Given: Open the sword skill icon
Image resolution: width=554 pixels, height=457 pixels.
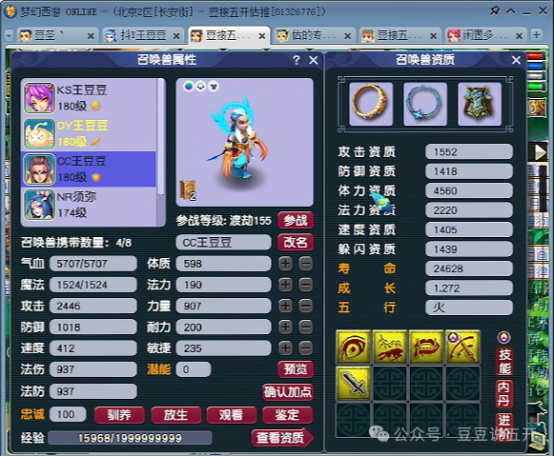Looking at the screenshot, I should point(353,383).
